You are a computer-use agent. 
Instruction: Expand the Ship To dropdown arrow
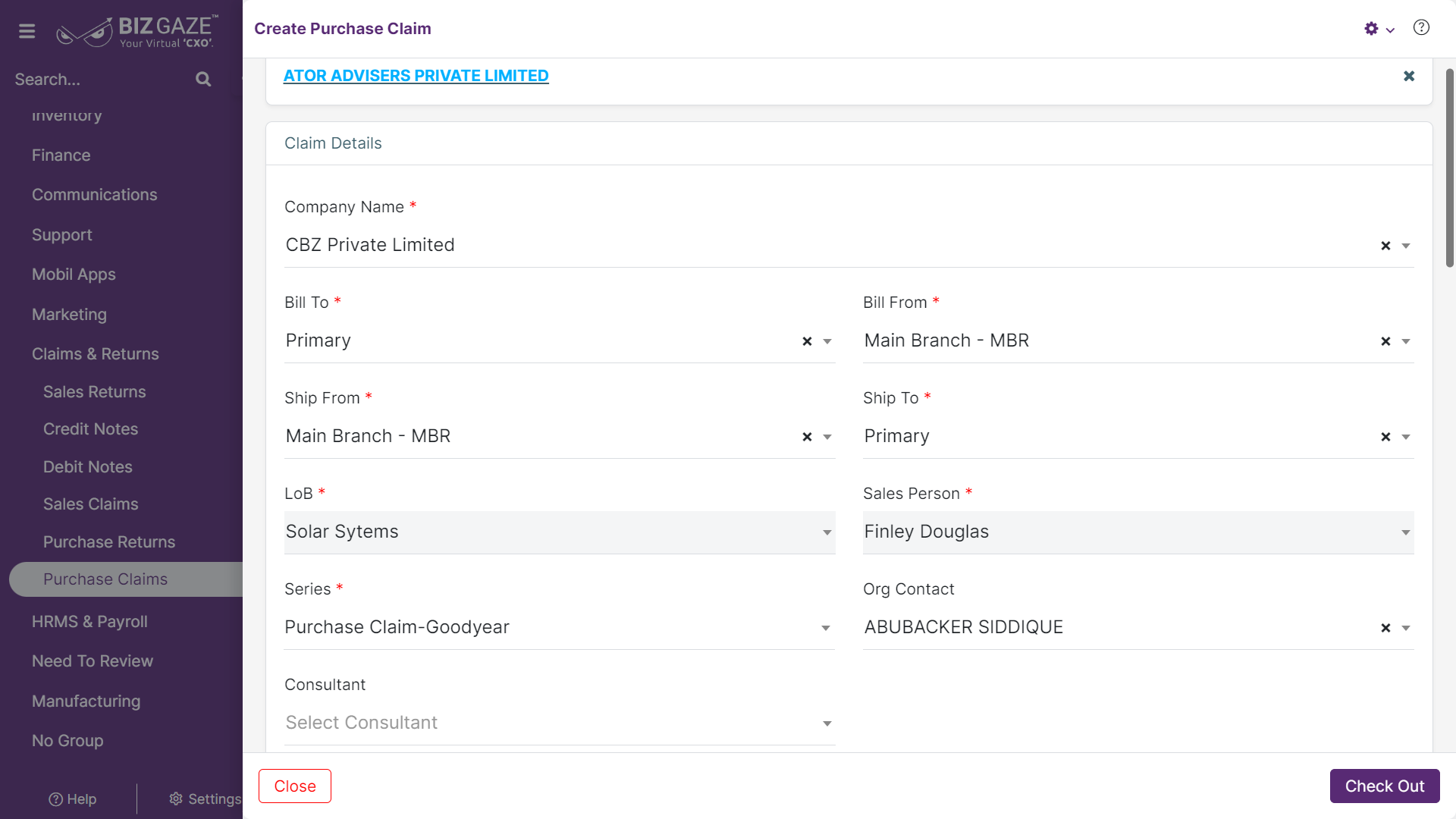tap(1406, 437)
